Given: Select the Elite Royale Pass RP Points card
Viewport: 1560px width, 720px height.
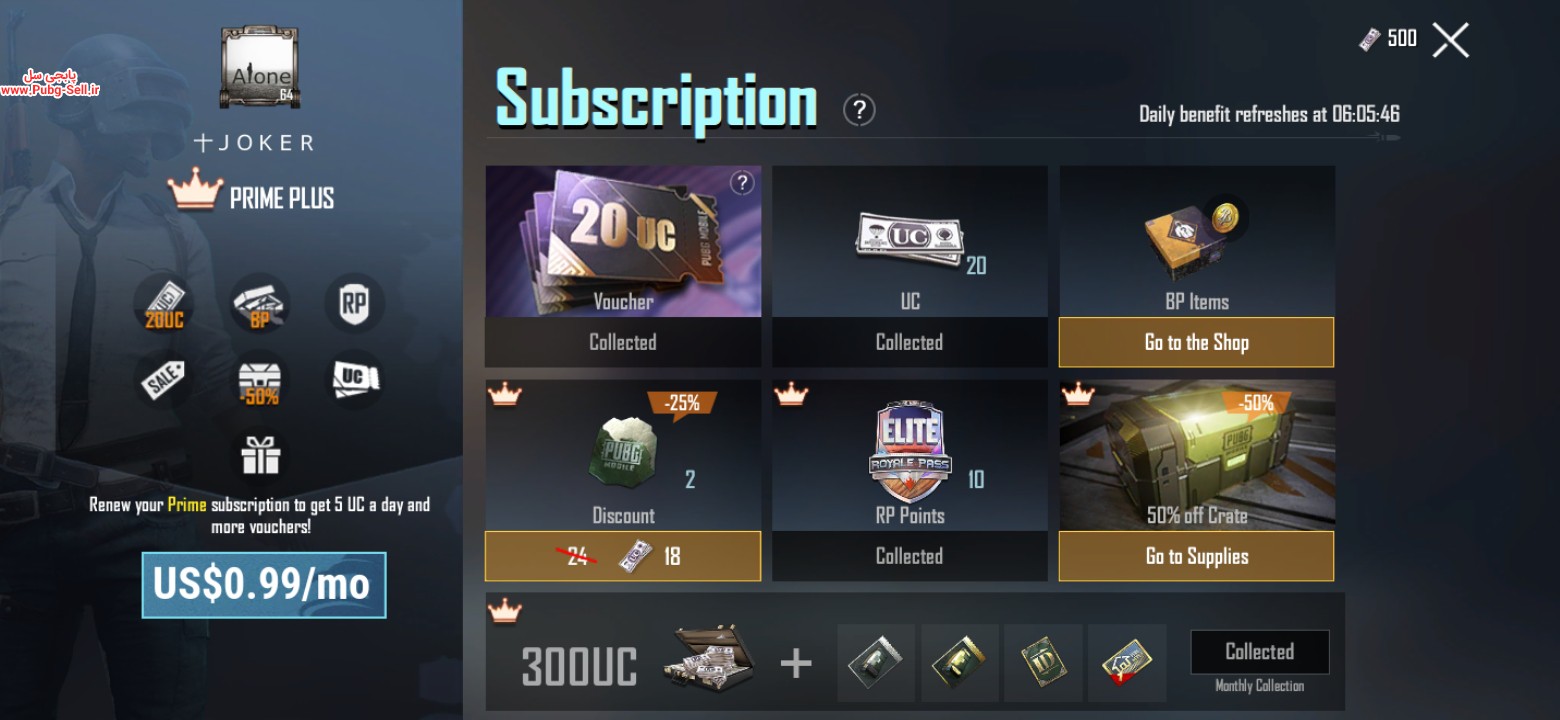Looking at the screenshot, I should coord(910,455).
